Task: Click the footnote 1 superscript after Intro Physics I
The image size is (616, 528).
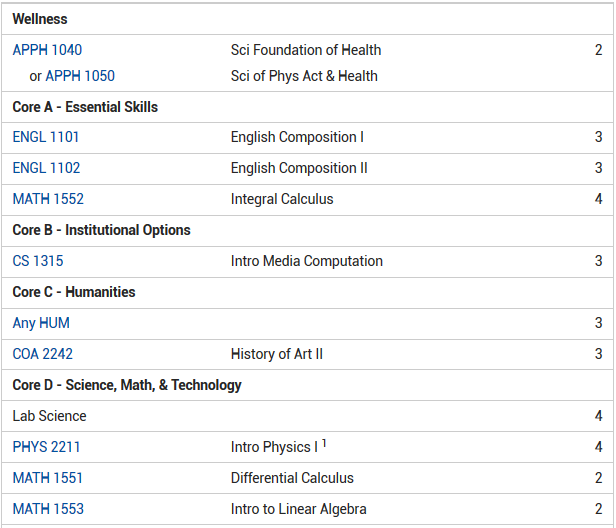Action: click(325, 444)
